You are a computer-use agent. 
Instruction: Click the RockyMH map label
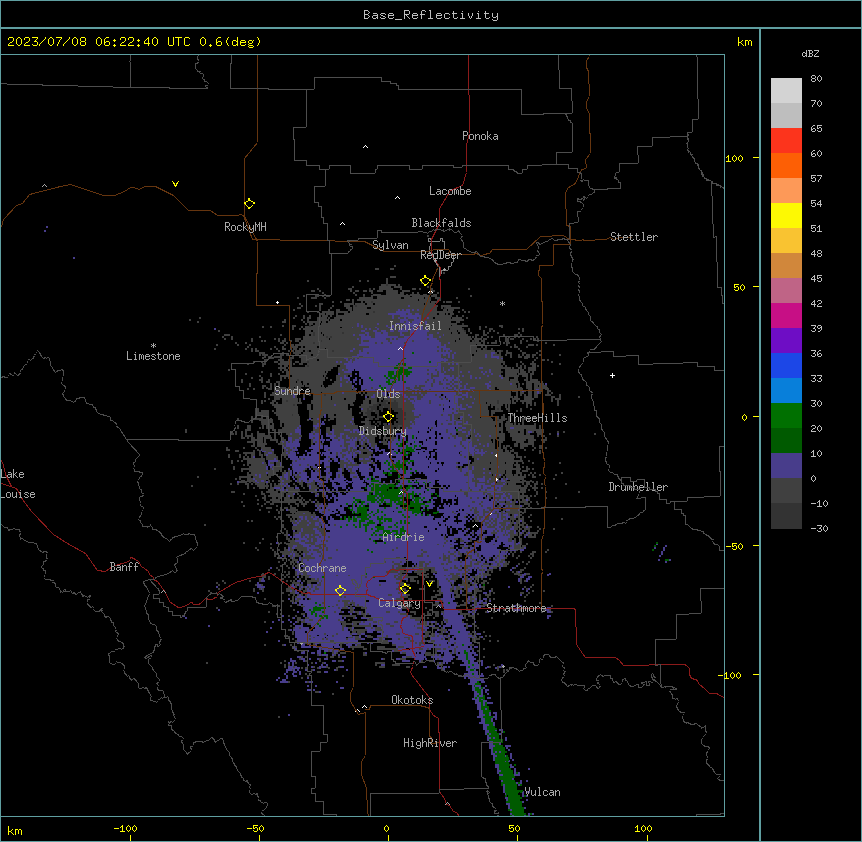click(245, 227)
